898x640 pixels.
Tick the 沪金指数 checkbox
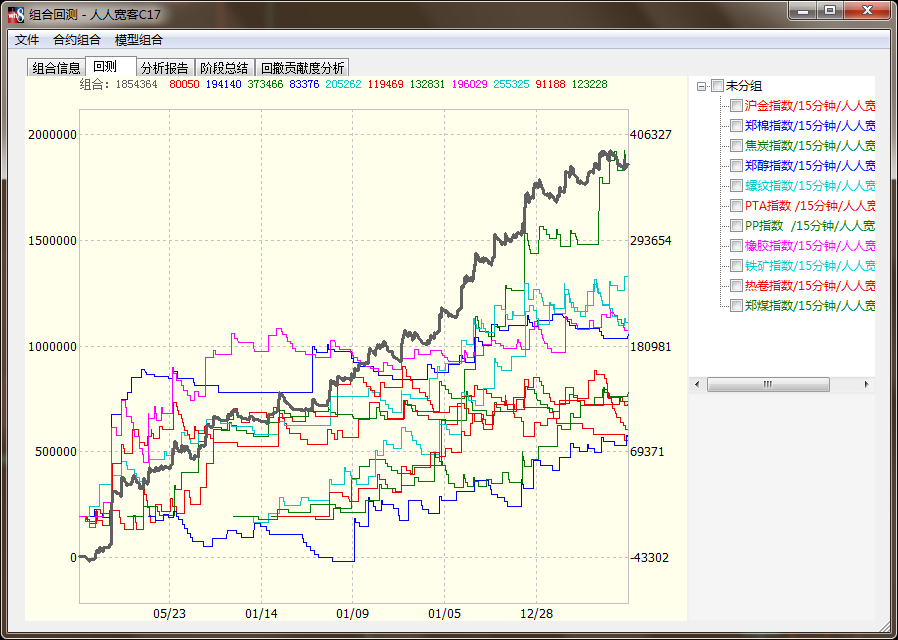(736, 105)
